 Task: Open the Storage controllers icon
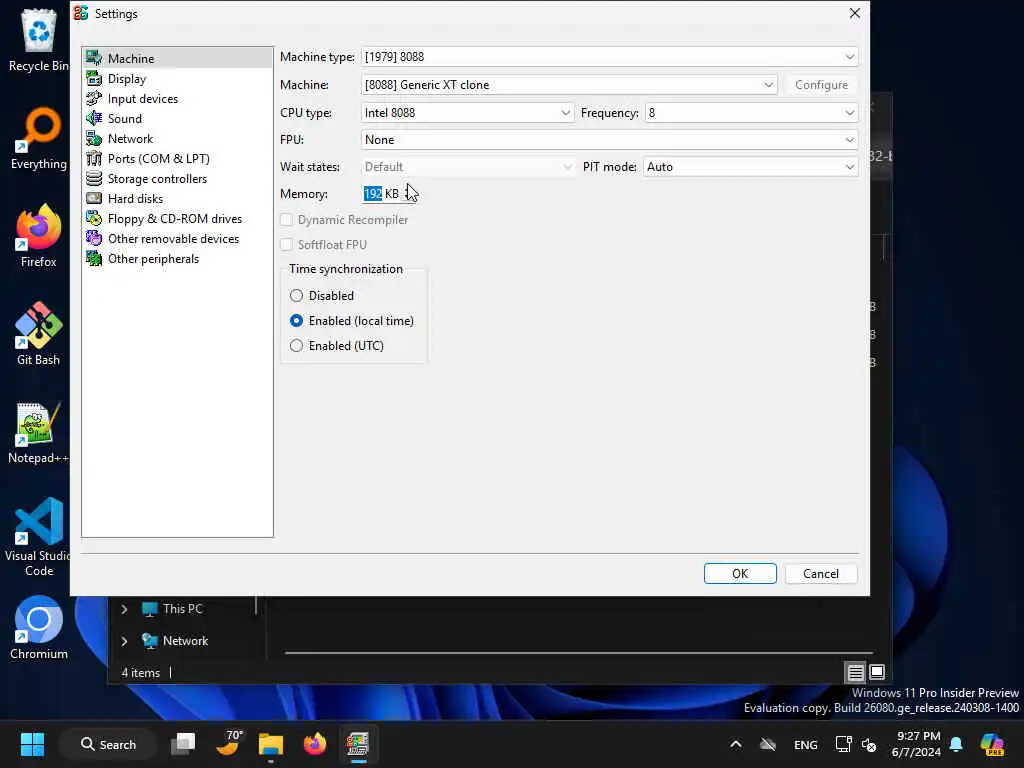tap(94, 178)
